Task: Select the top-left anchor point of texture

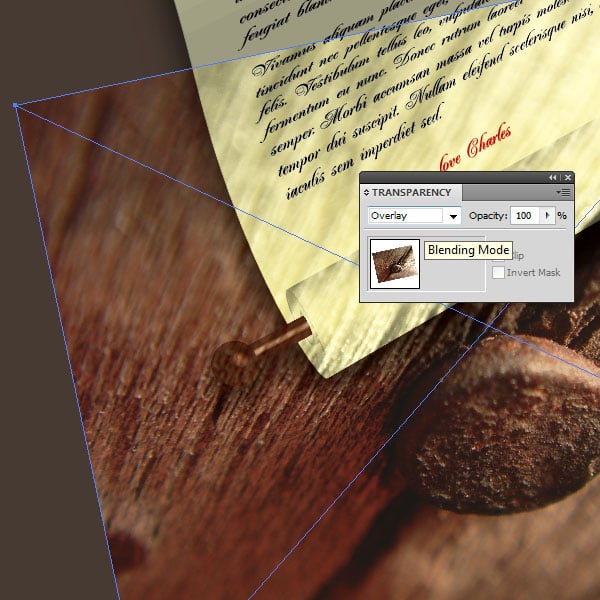Action: tap(15, 104)
